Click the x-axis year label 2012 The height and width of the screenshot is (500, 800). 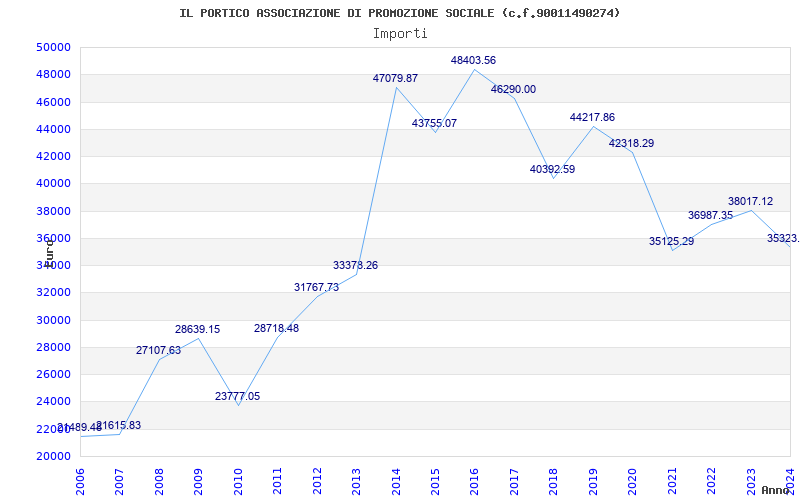(317, 482)
